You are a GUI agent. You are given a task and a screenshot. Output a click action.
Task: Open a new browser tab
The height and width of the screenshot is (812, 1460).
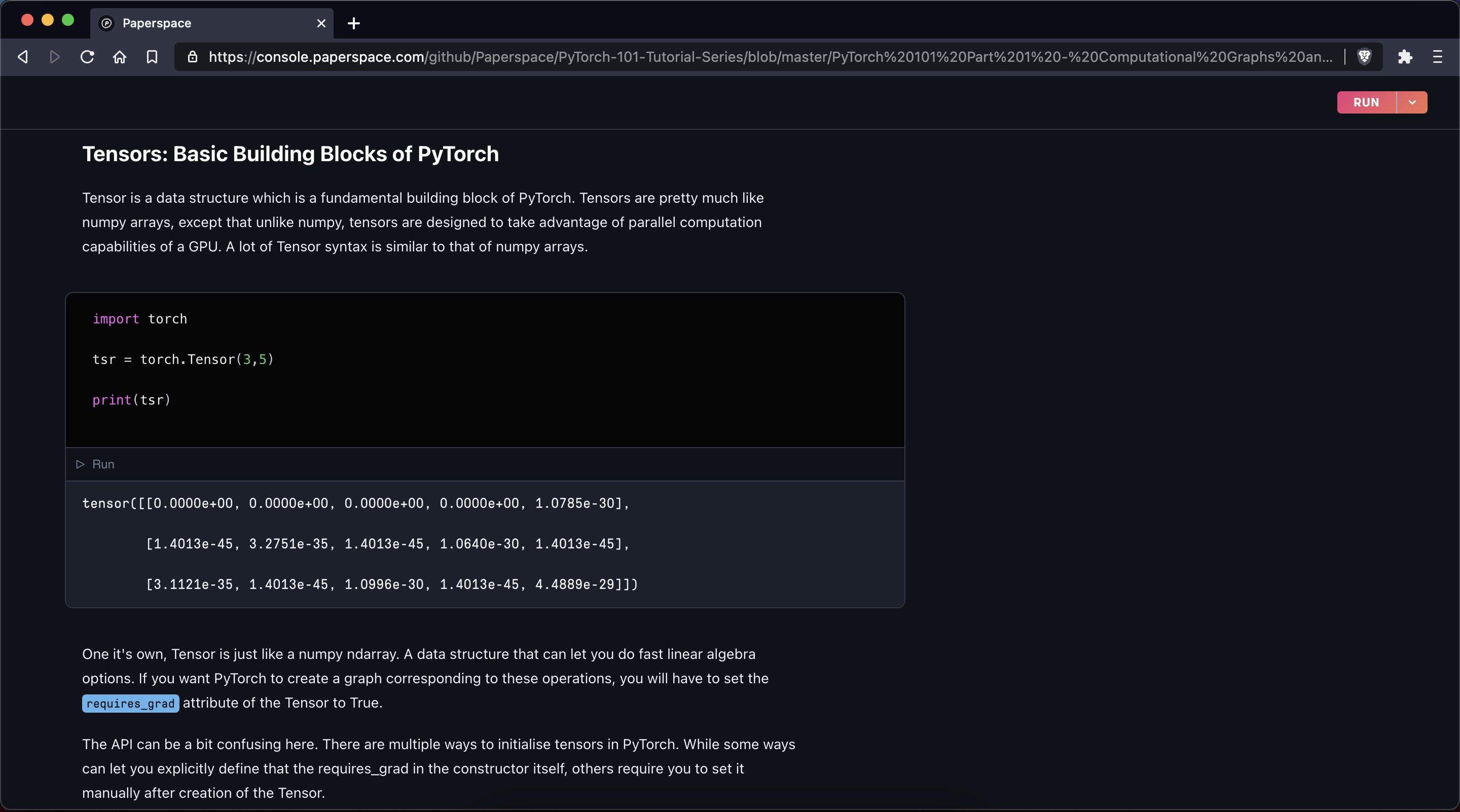(354, 23)
